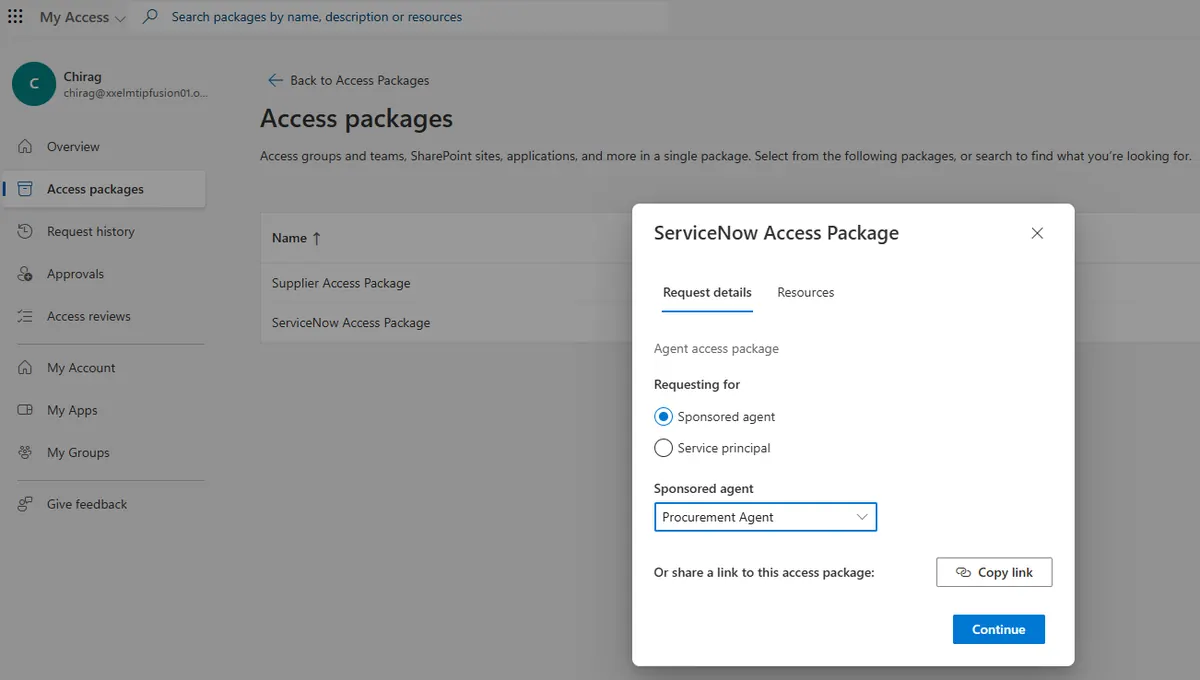1200x680 pixels.
Task: Click the Request history clock icon
Action: click(26, 232)
